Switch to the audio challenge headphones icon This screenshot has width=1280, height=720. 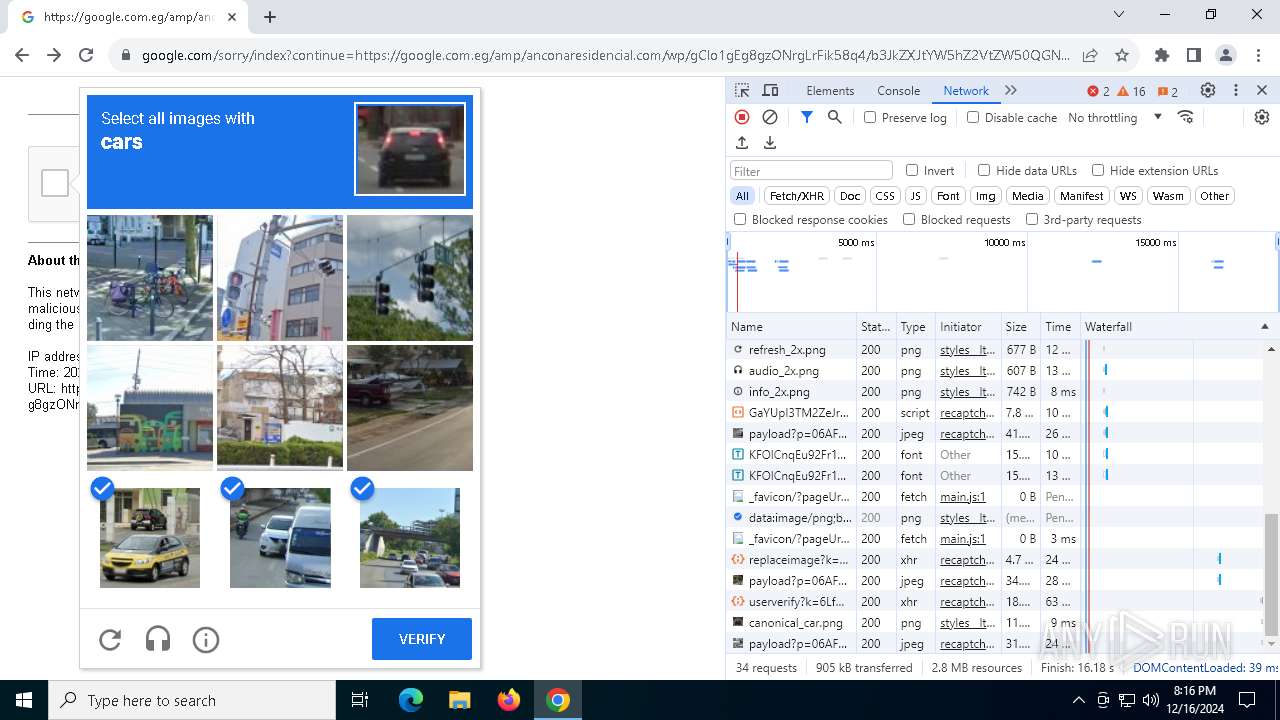pos(158,639)
